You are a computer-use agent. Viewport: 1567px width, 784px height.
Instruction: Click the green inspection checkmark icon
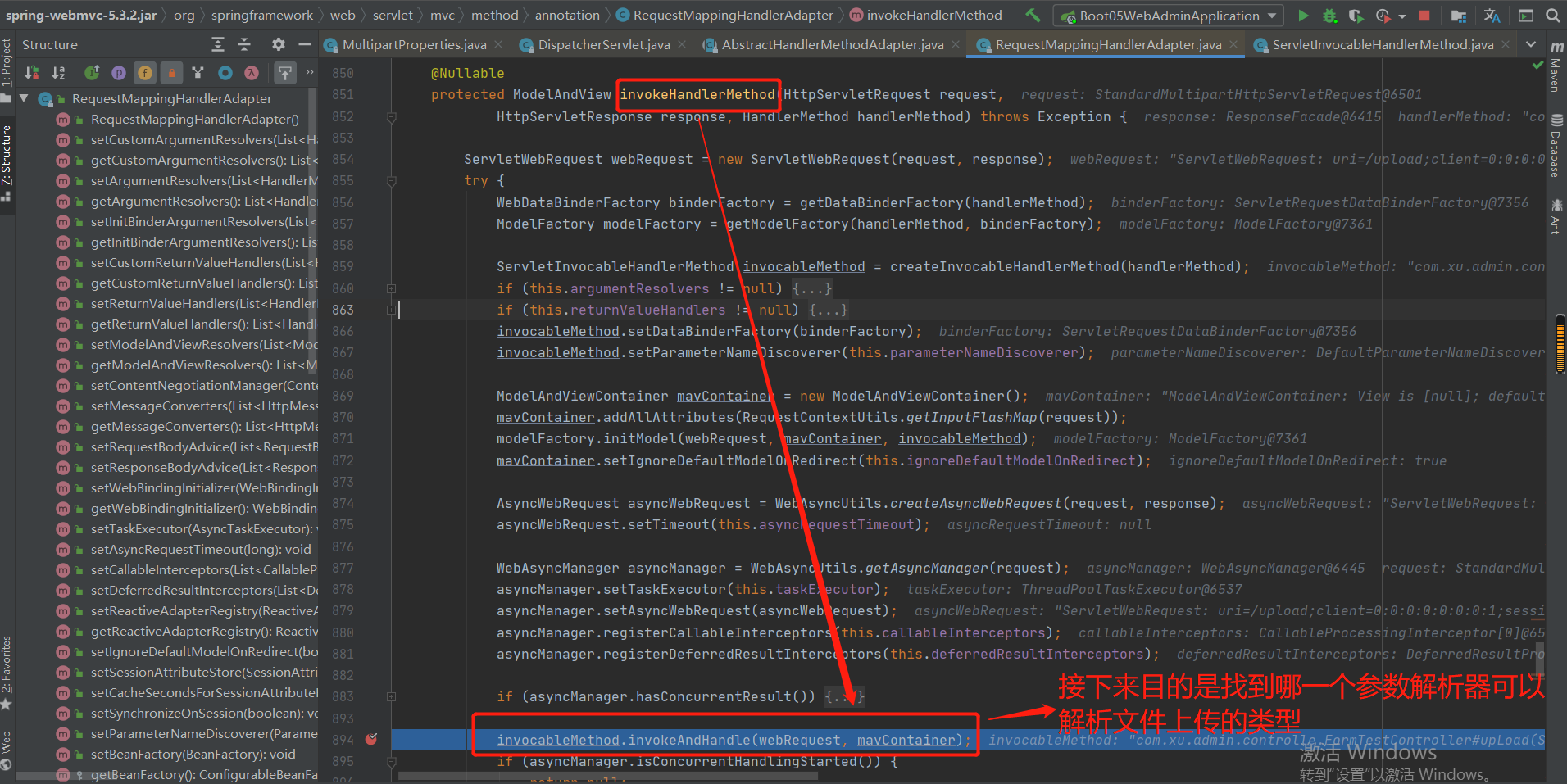pyautogui.click(x=1537, y=65)
